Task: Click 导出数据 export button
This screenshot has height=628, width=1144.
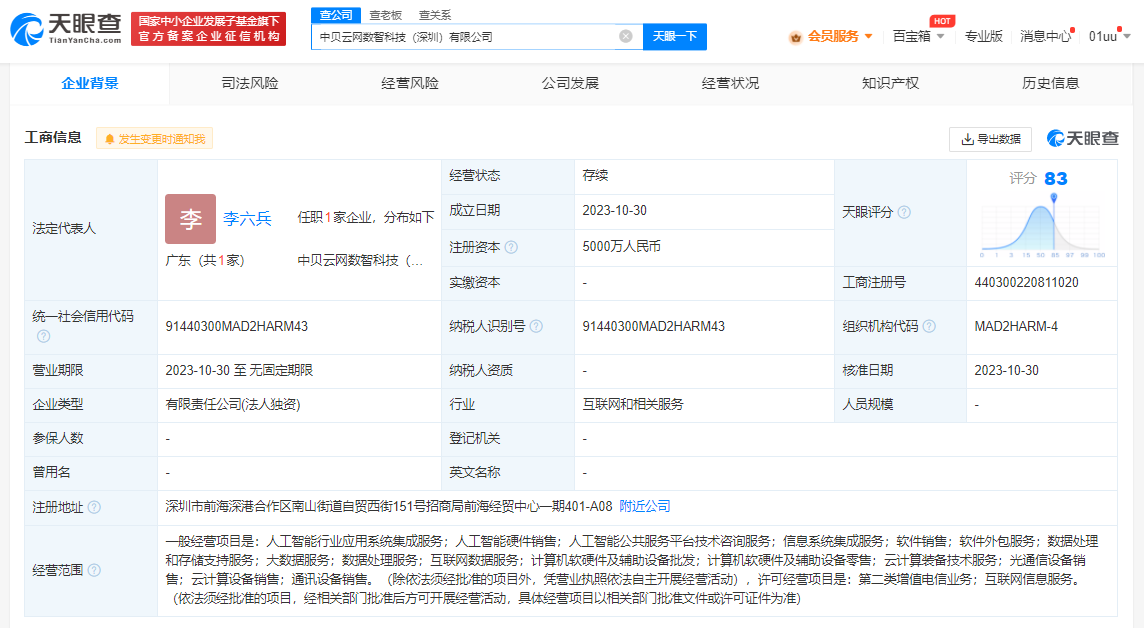Action: (x=990, y=139)
